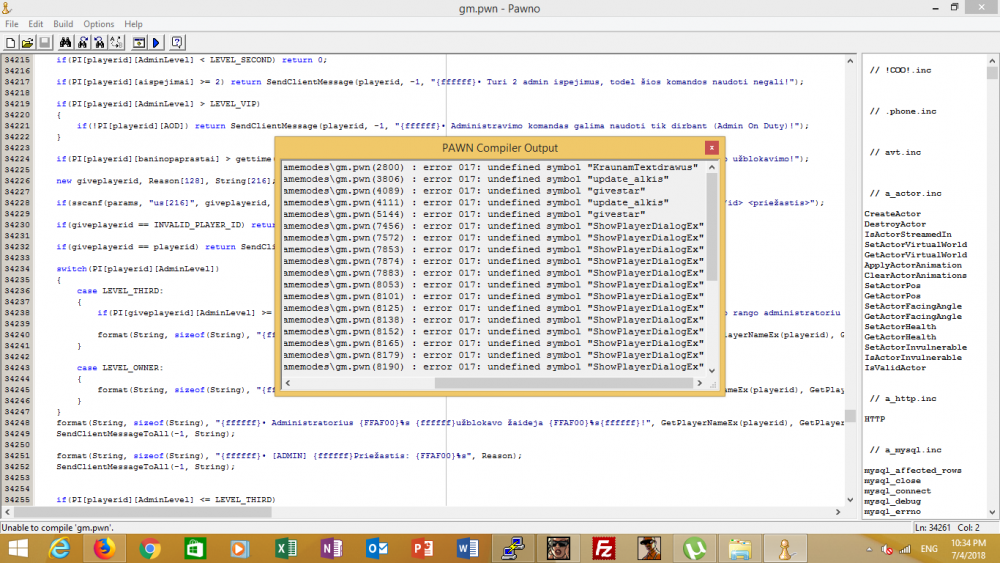This screenshot has height=563, width=1000.
Task: Open Outlook from taskbar
Action: (x=377, y=549)
